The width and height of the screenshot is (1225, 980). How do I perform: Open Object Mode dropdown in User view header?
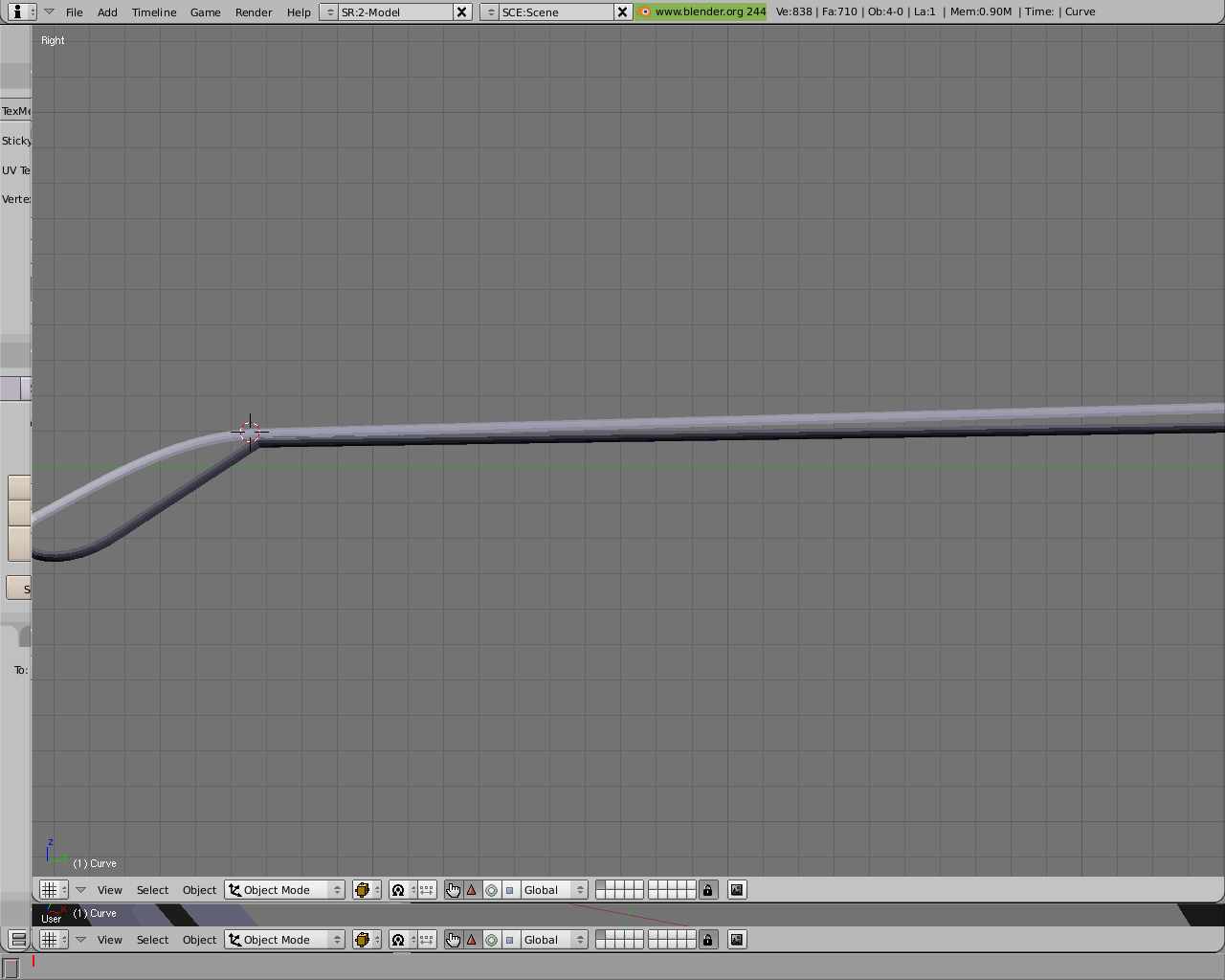[x=284, y=940]
